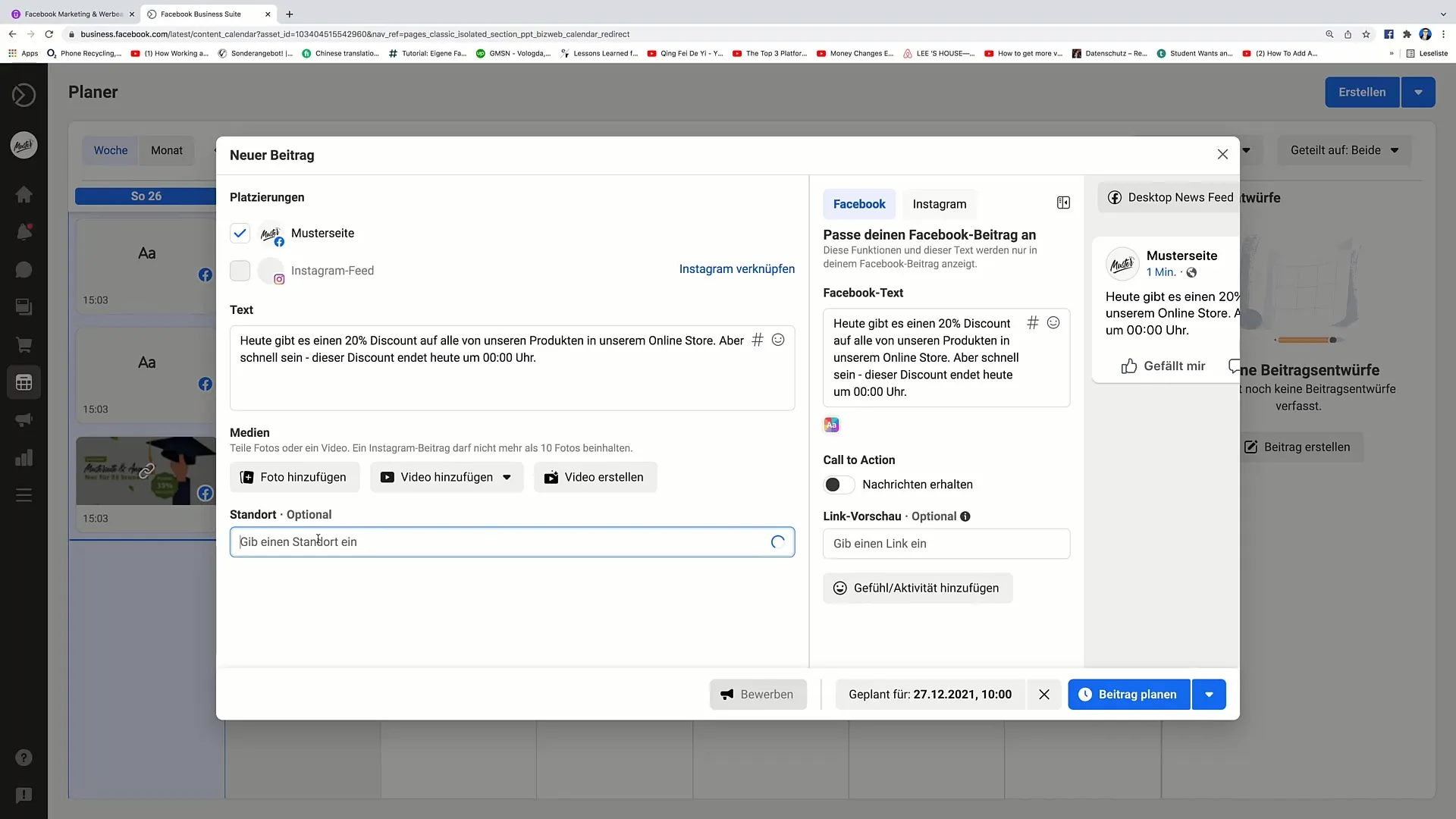Screen dimensions: 1456x819
Task: Click the feeling/activity smiley icon
Action: 839,588
